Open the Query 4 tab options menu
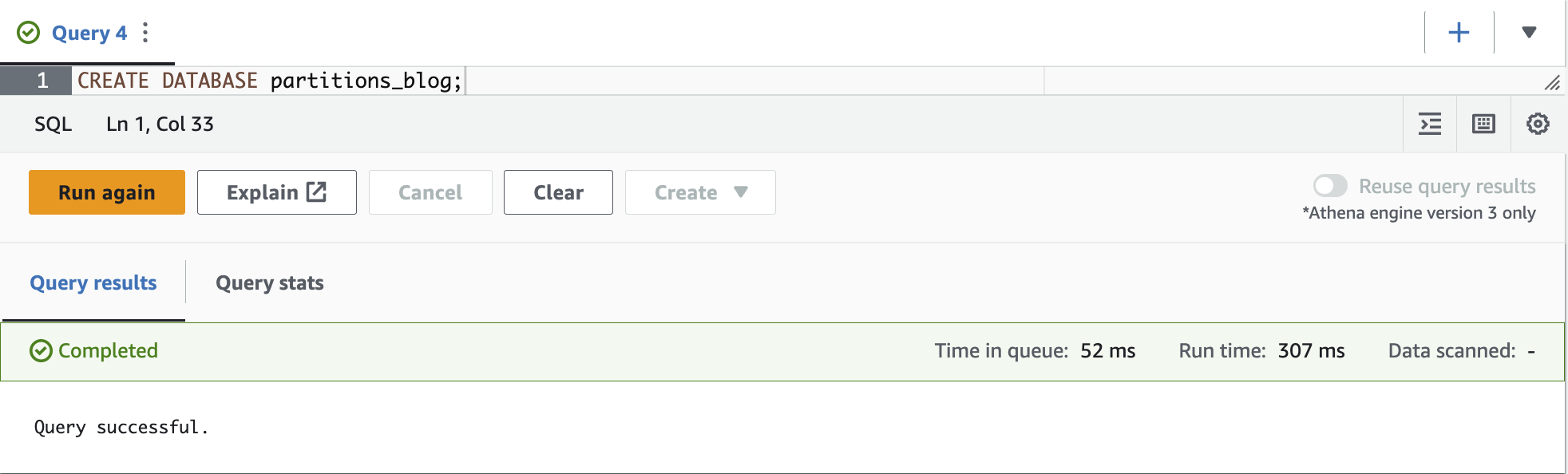The height and width of the screenshot is (474, 1568). [x=145, y=33]
